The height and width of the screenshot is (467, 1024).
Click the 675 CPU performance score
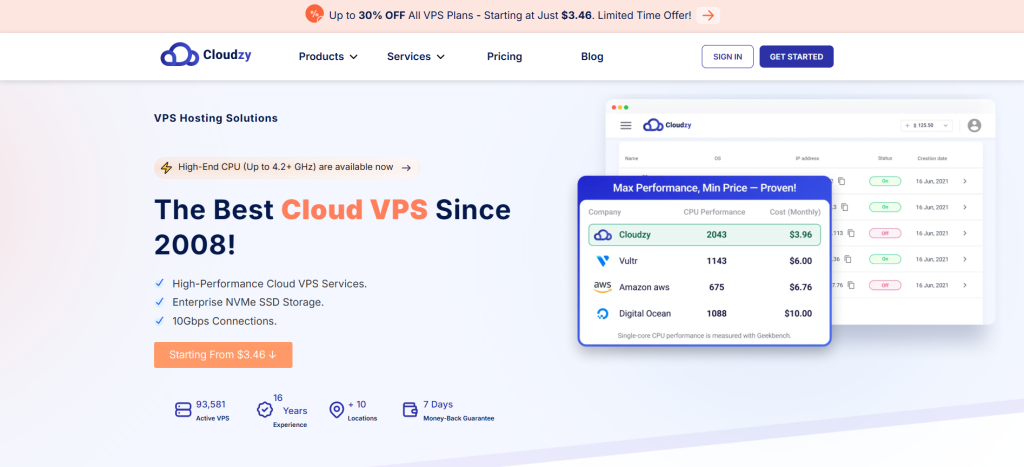716,287
